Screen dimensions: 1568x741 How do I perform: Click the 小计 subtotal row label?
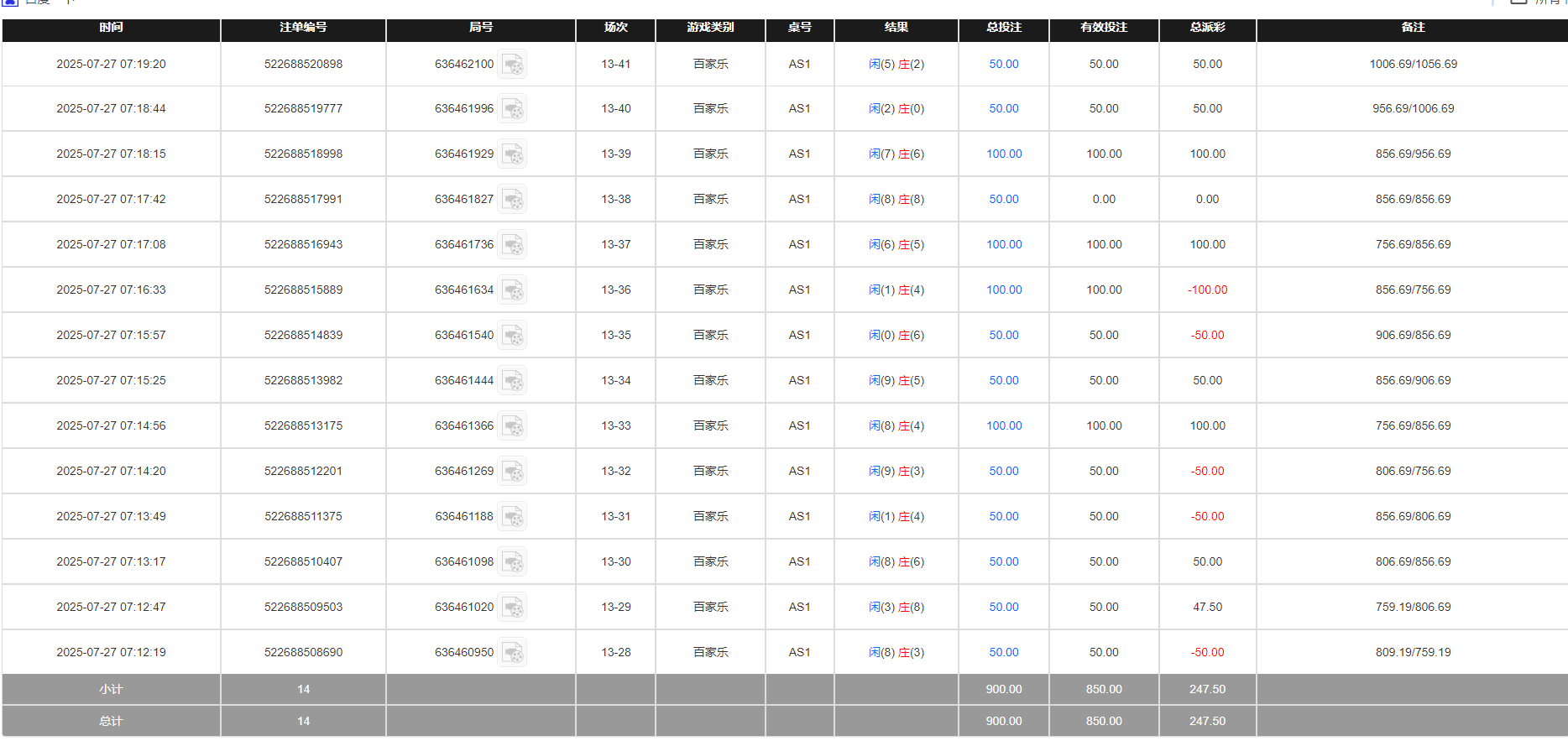[111, 690]
